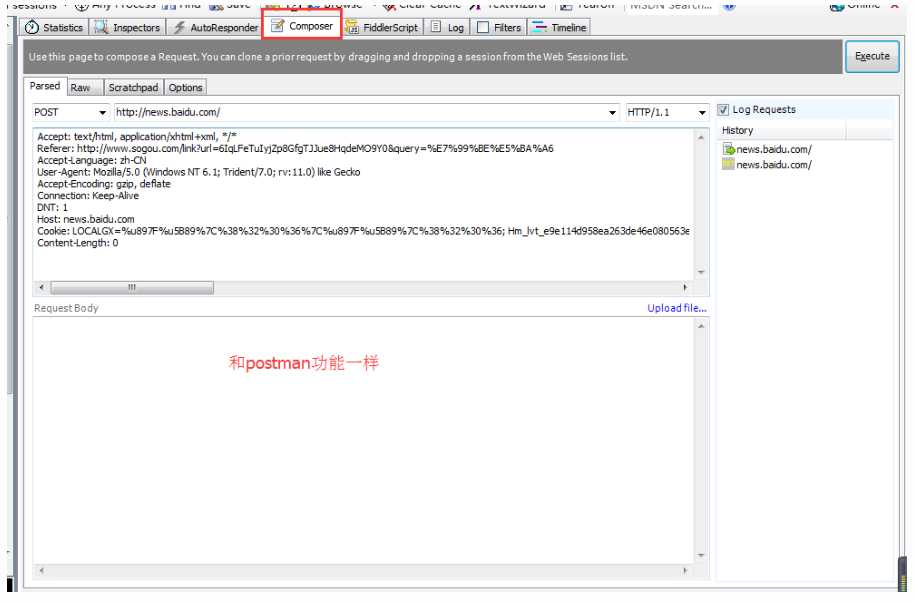The image size is (915, 602).
Task: Click headers box scroll-down arrow
Action: 701,272
